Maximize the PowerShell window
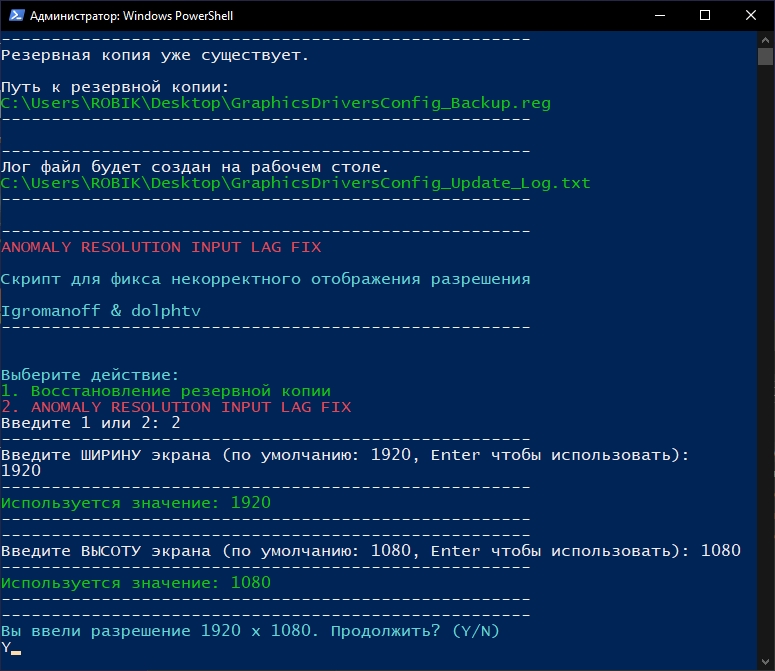 pyautogui.click(x=706, y=15)
